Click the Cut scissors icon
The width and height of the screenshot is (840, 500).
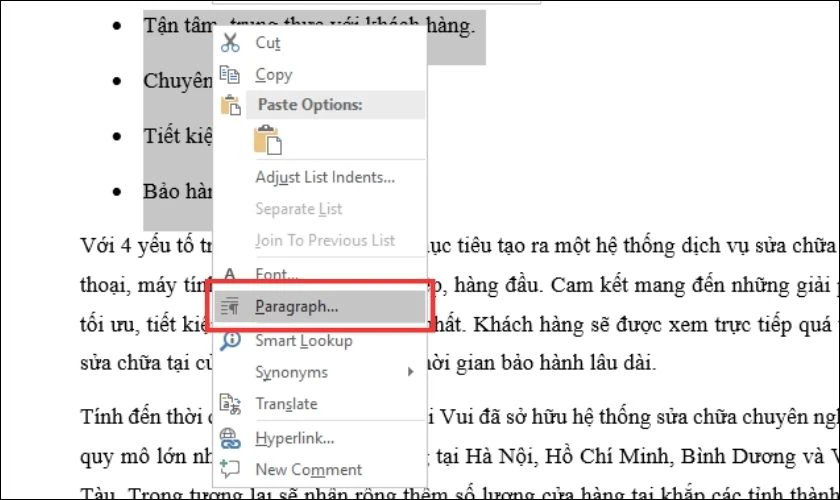point(230,43)
